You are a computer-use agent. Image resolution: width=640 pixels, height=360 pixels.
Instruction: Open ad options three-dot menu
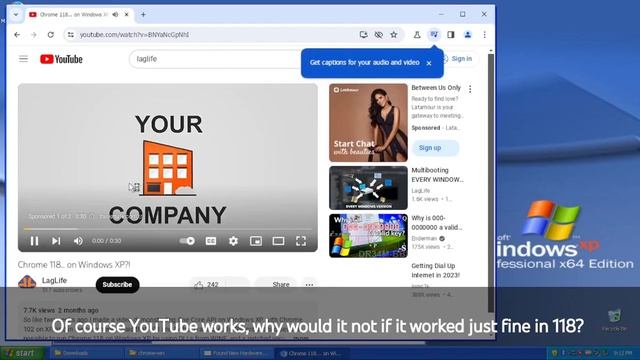pyautogui.click(x=470, y=89)
